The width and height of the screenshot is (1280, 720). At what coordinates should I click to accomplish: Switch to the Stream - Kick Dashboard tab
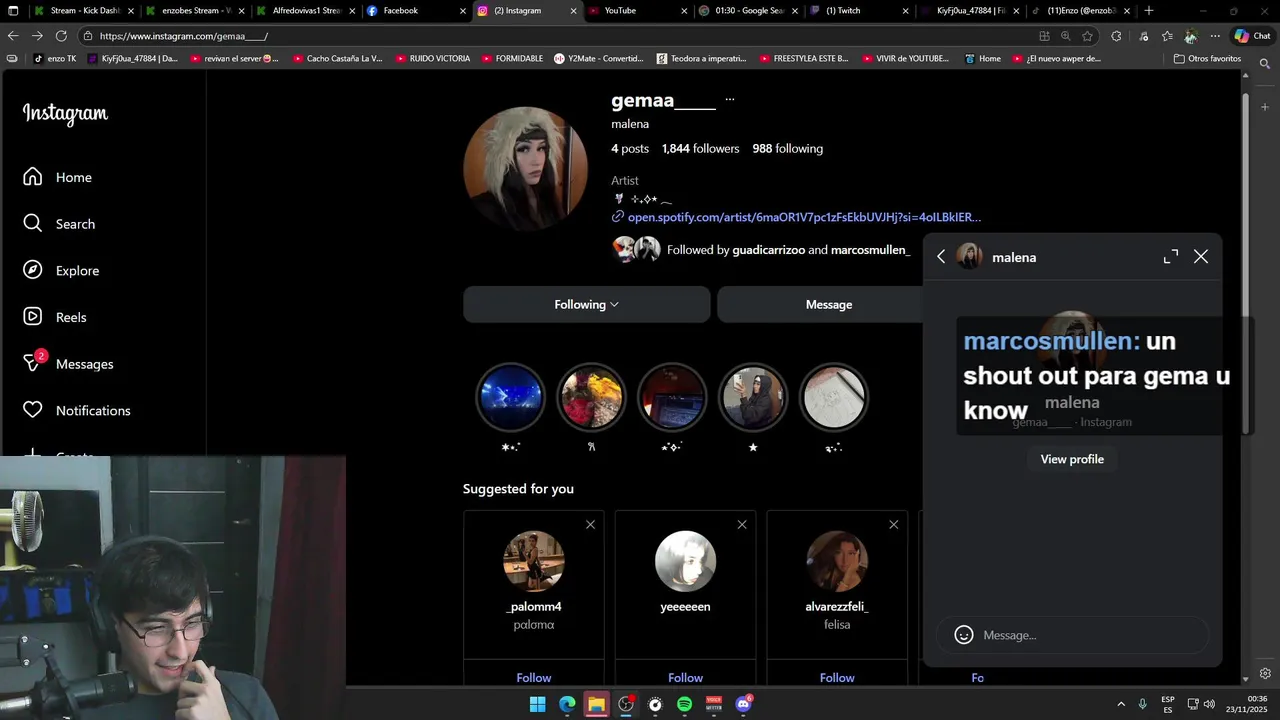pyautogui.click(x=82, y=11)
